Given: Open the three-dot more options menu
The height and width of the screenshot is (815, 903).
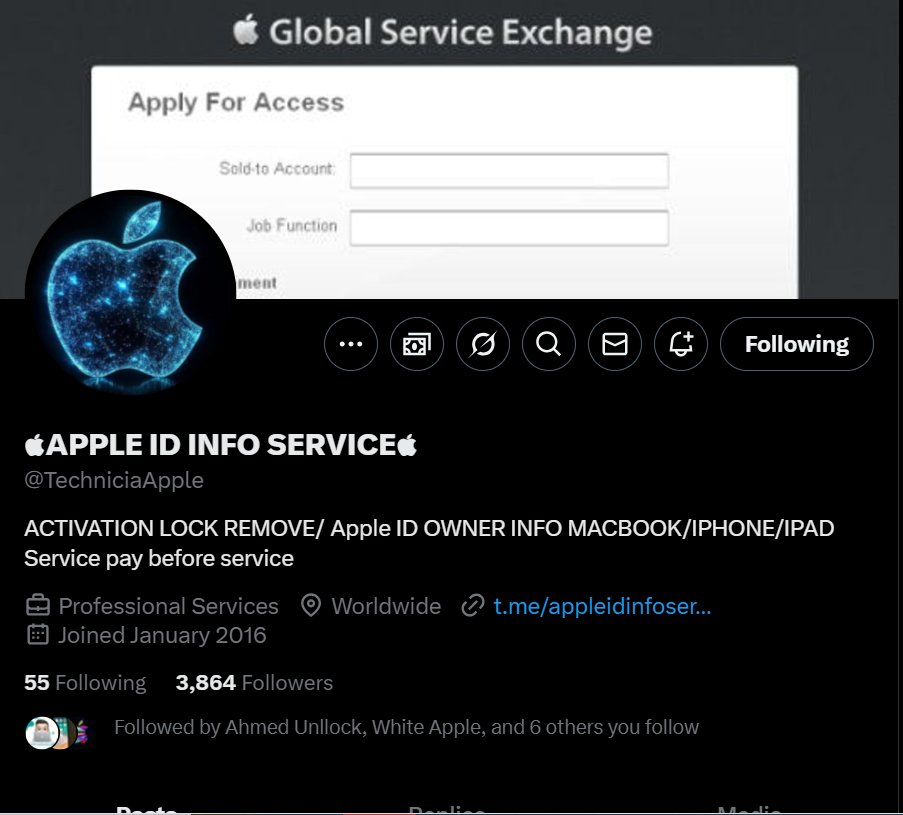Looking at the screenshot, I should (x=351, y=344).
